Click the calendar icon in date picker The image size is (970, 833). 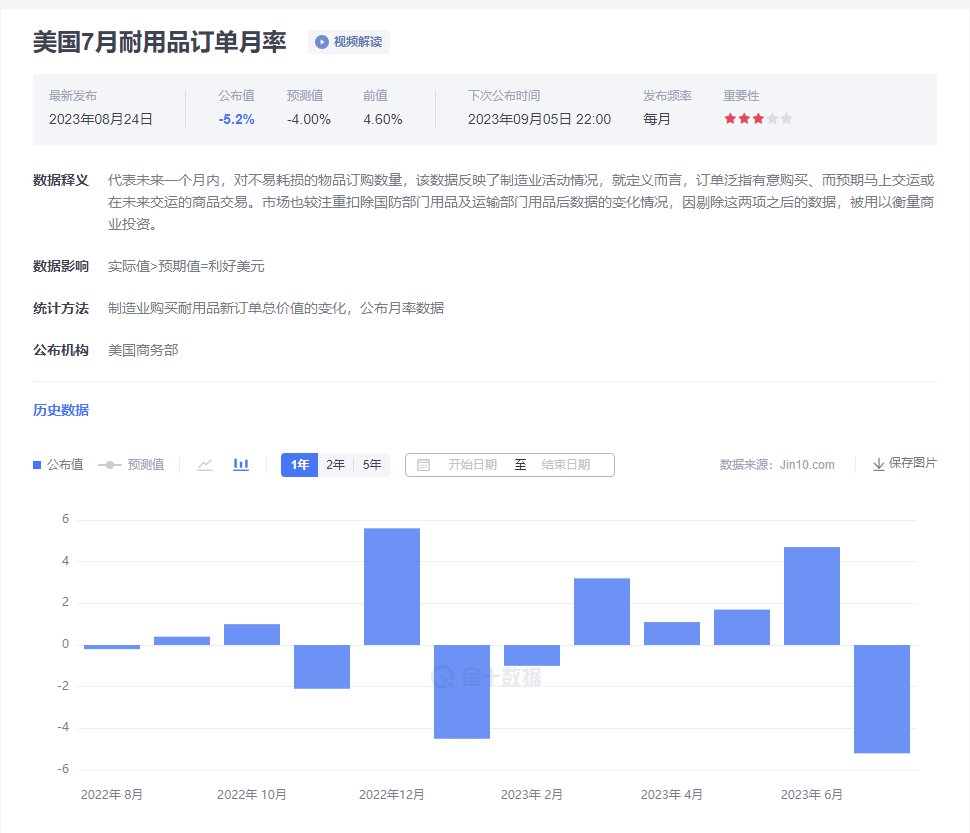pos(424,464)
